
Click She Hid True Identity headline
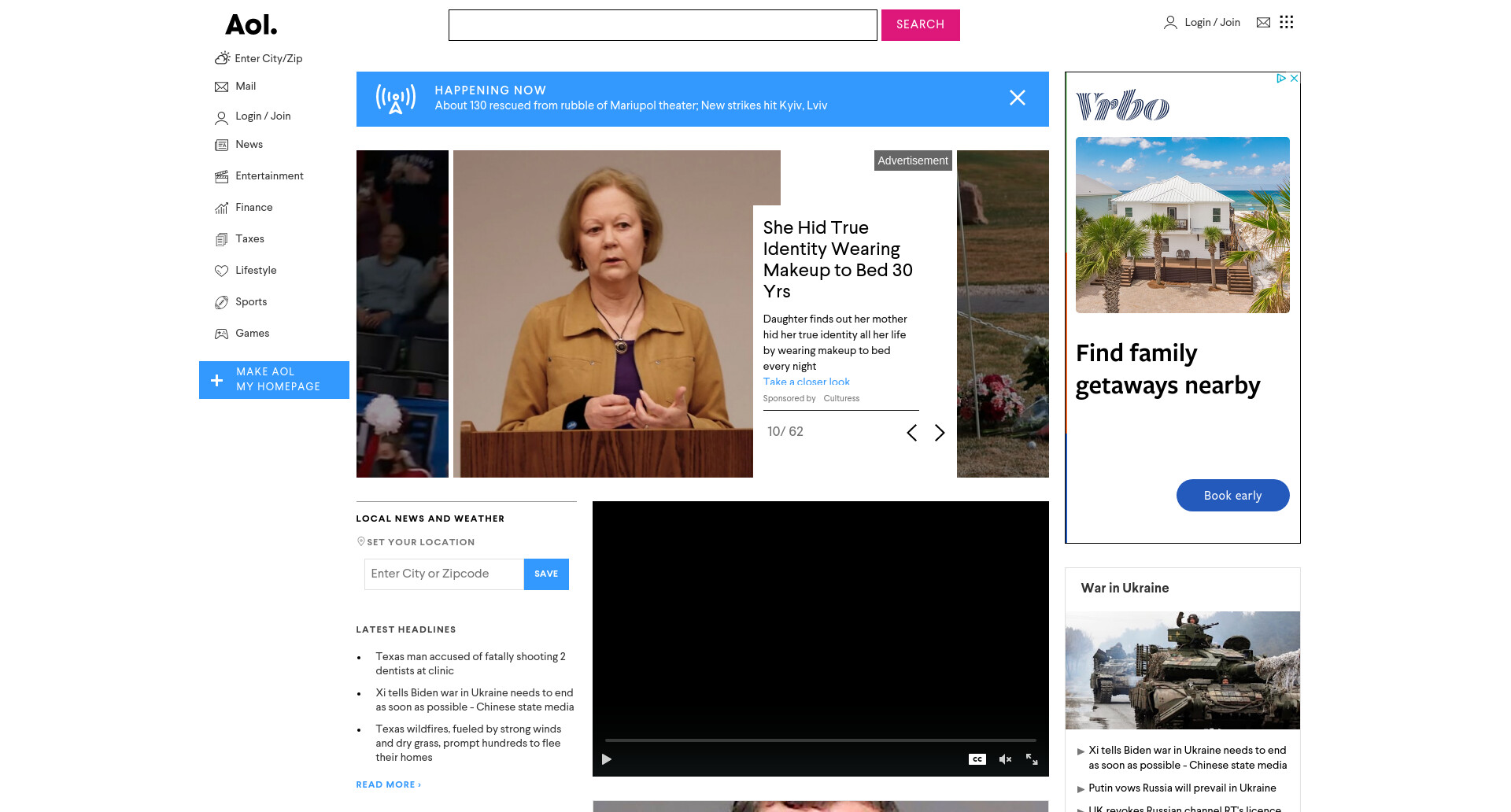(838, 260)
